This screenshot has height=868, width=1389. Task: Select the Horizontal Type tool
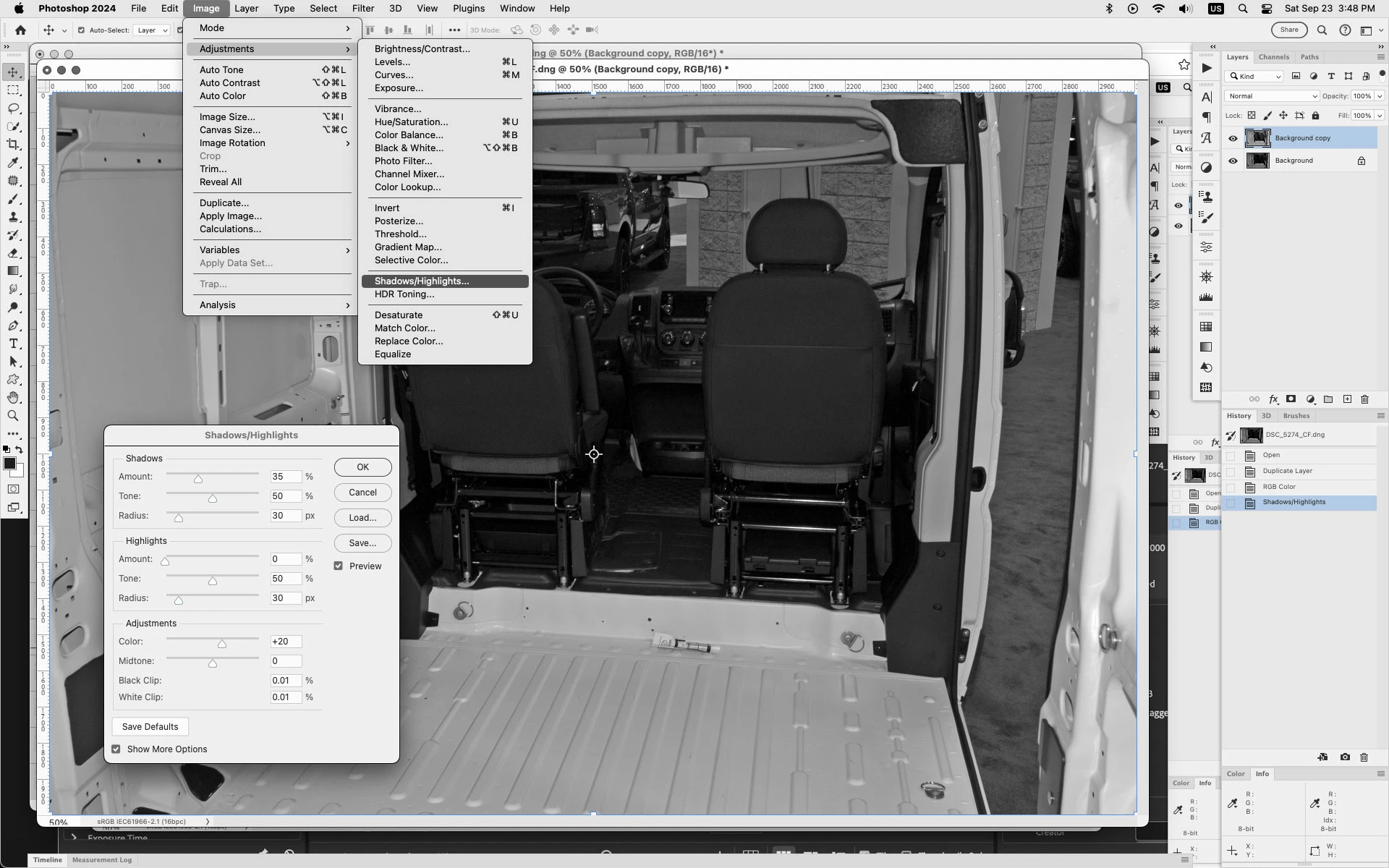pos(13,344)
